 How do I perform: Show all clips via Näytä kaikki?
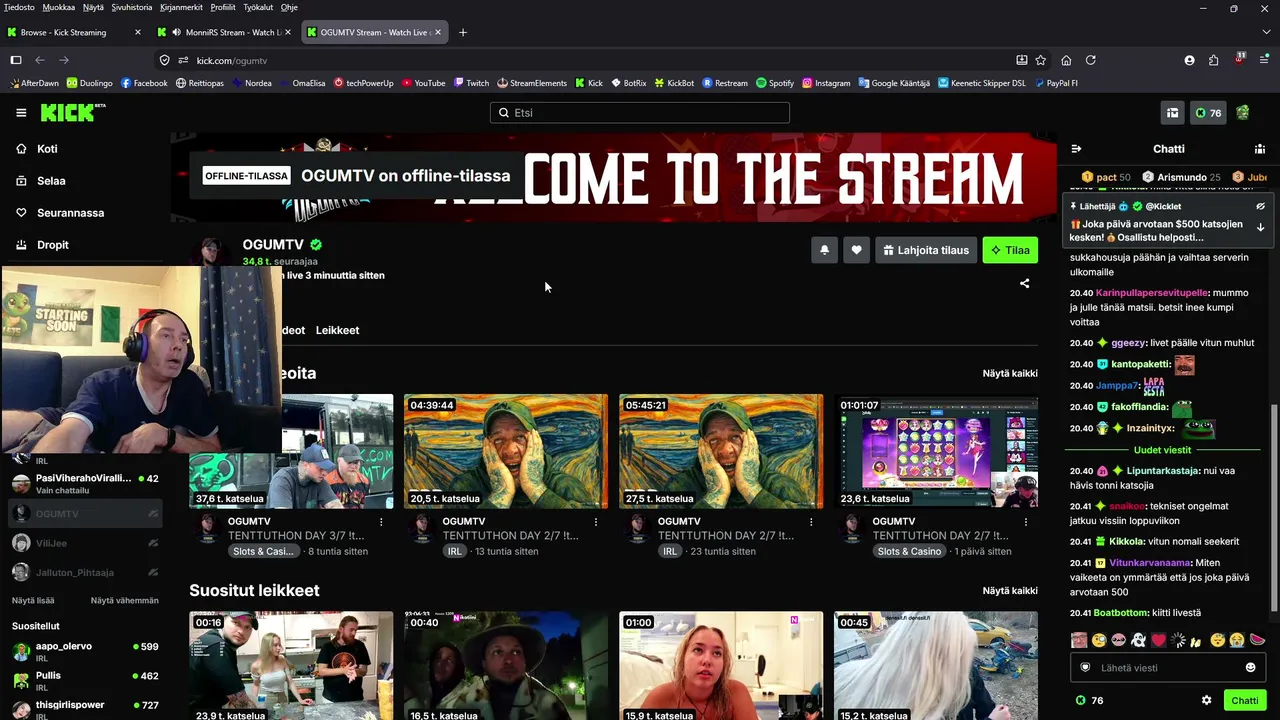(x=1010, y=590)
